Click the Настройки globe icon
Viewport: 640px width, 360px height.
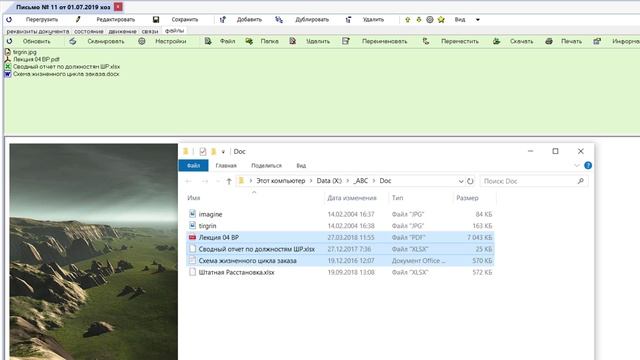(x=142, y=41)
